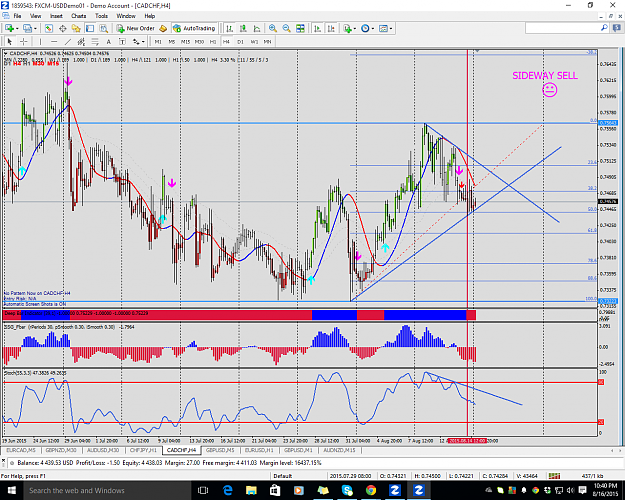Toggle Auto Scroll chart icon
Viewport: 625px width, 500px height.
pyautogui.click(x=317, y=28)
